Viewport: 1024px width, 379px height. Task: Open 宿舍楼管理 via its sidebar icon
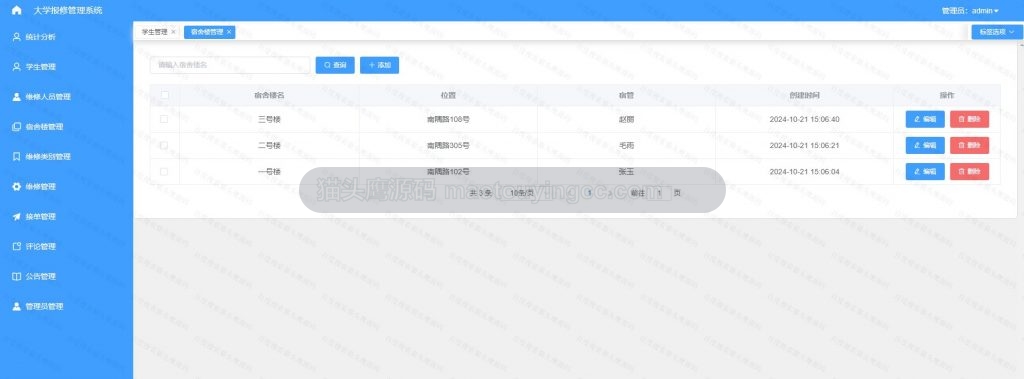[x=17, y=127]
